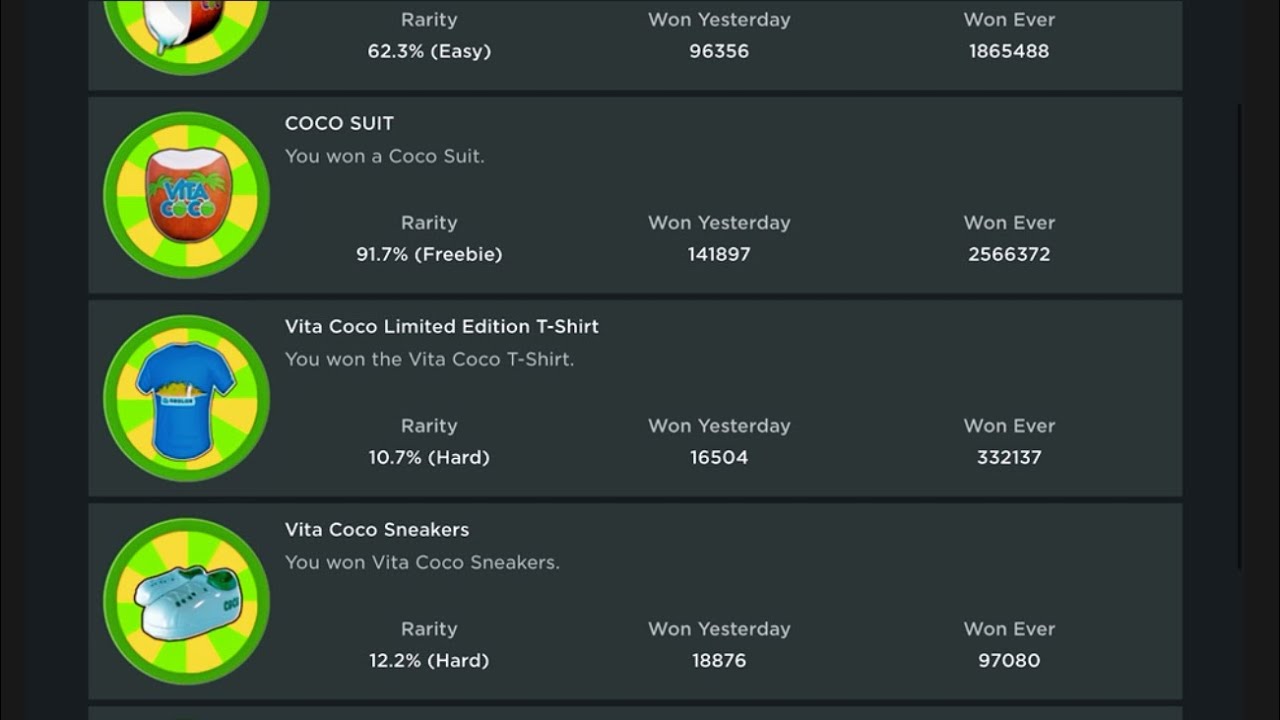This screenshot has width=1280, height=720.
Task: Click the partially visible top badge icon
Action: (x=186, y=36)
